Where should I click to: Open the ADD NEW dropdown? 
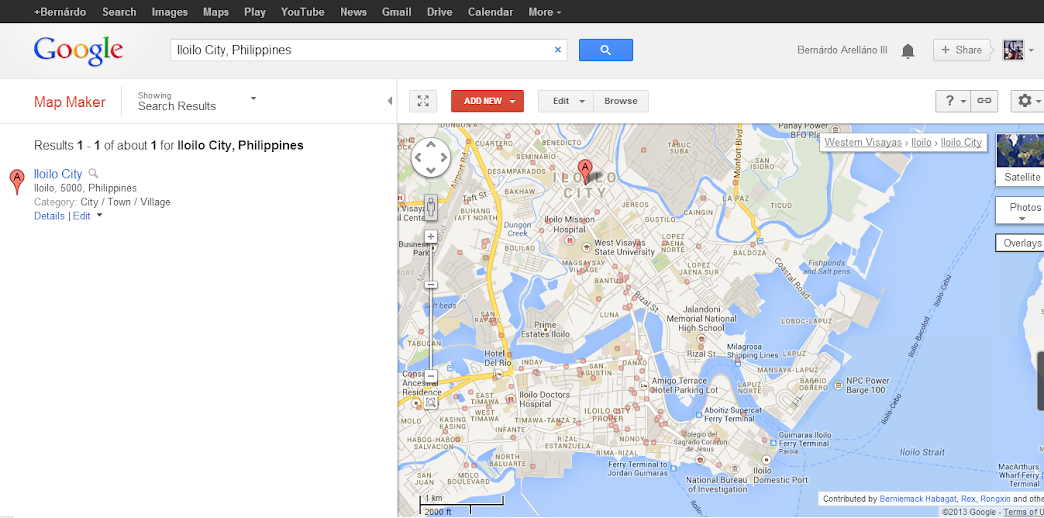point(487,101)
